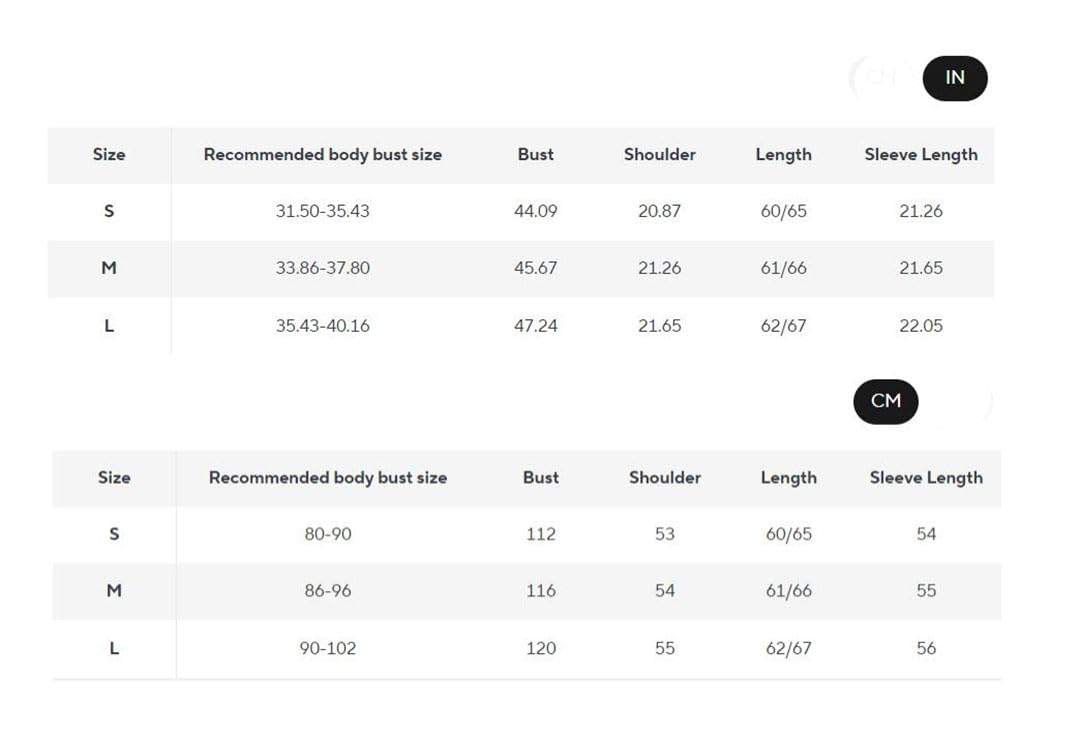The image size is (1080, 741).
Task: Click the 31.50-35.43 bust range cell
Action: tap(322, 211)
